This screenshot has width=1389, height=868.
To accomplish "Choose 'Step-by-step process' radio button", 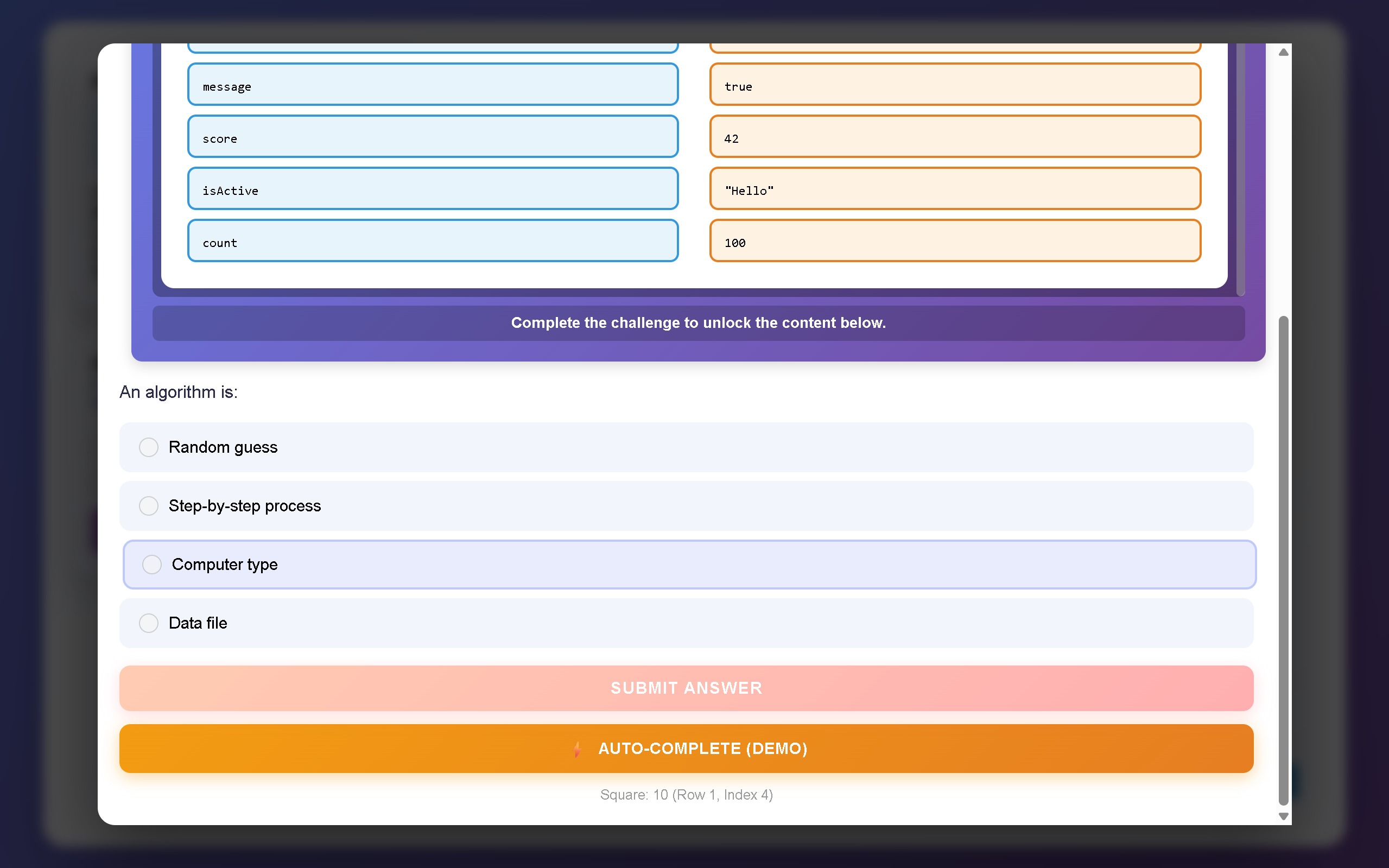I will pos(149,506).
